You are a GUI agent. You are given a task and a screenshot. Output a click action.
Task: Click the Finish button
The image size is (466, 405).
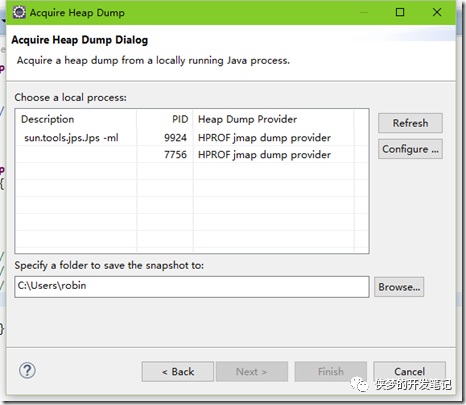(331, 371)
